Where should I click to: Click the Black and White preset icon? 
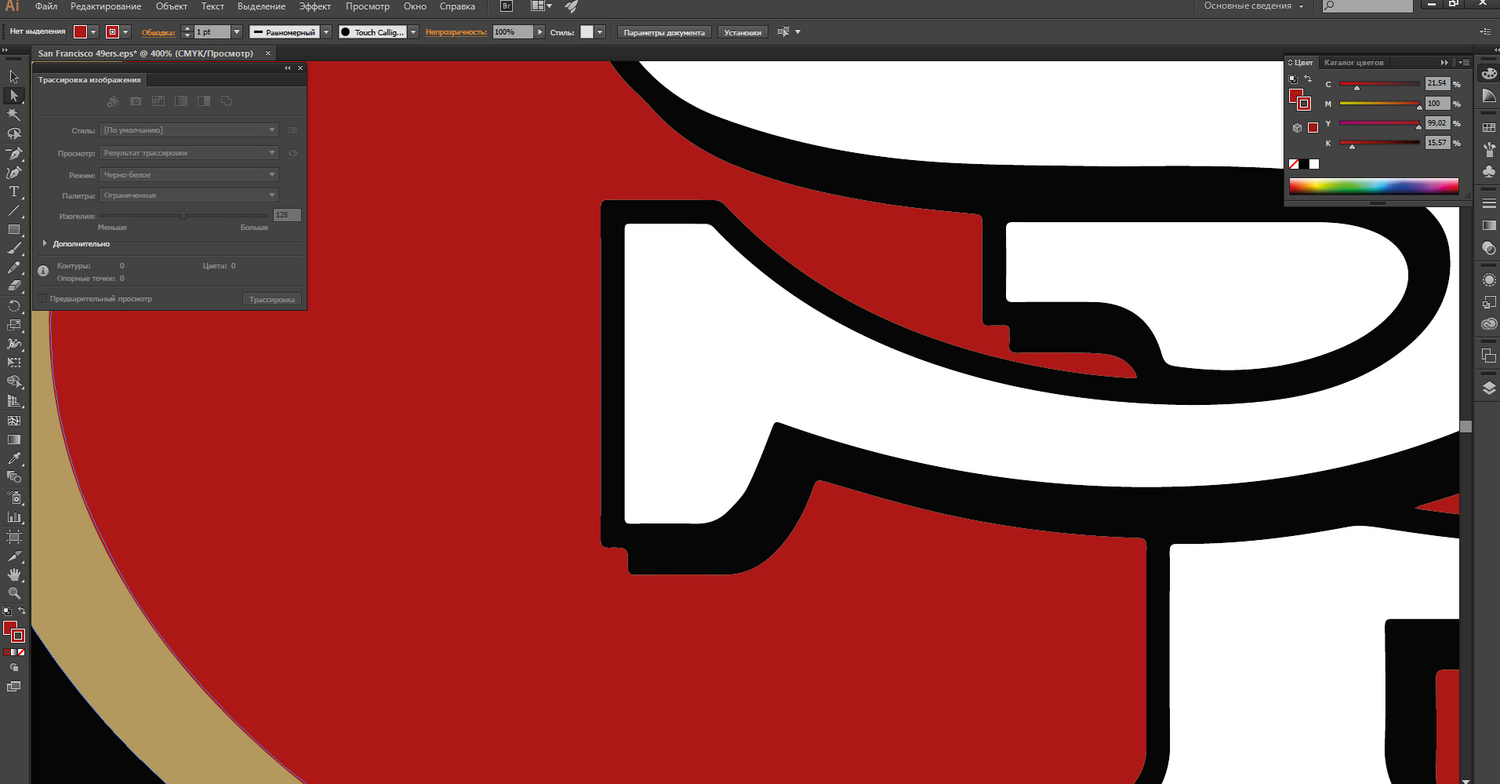tap(204, 101)
